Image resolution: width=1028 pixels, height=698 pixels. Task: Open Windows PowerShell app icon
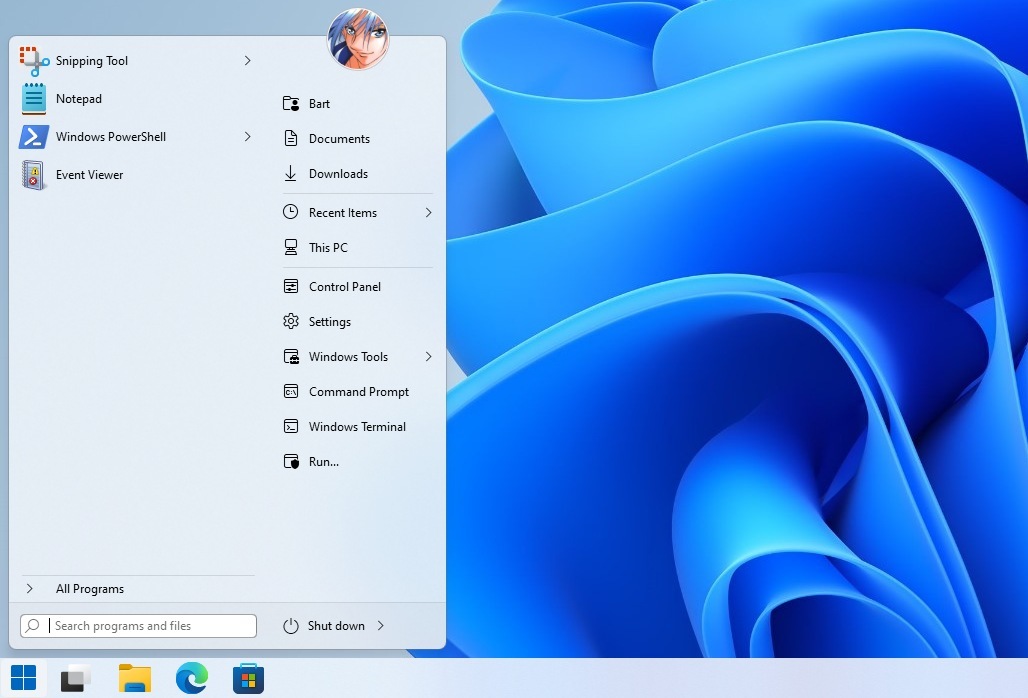(x=34, y=137)
